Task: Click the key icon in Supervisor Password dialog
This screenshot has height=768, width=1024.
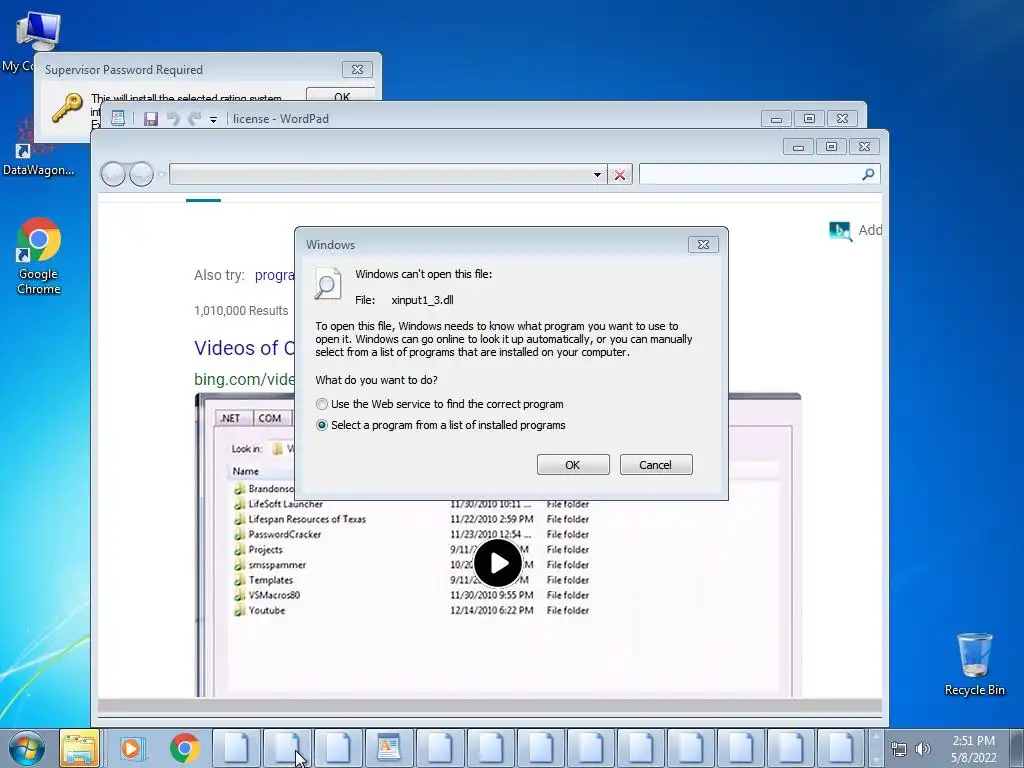Action: pos(67,108)
